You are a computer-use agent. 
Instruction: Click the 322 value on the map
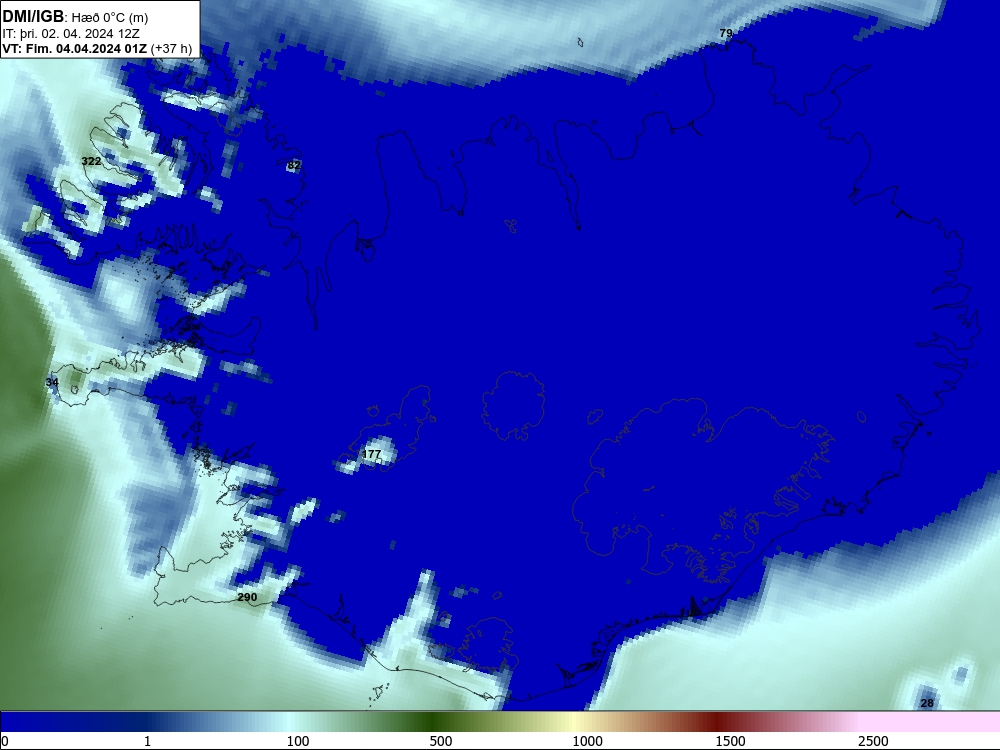tap(91, 161)
